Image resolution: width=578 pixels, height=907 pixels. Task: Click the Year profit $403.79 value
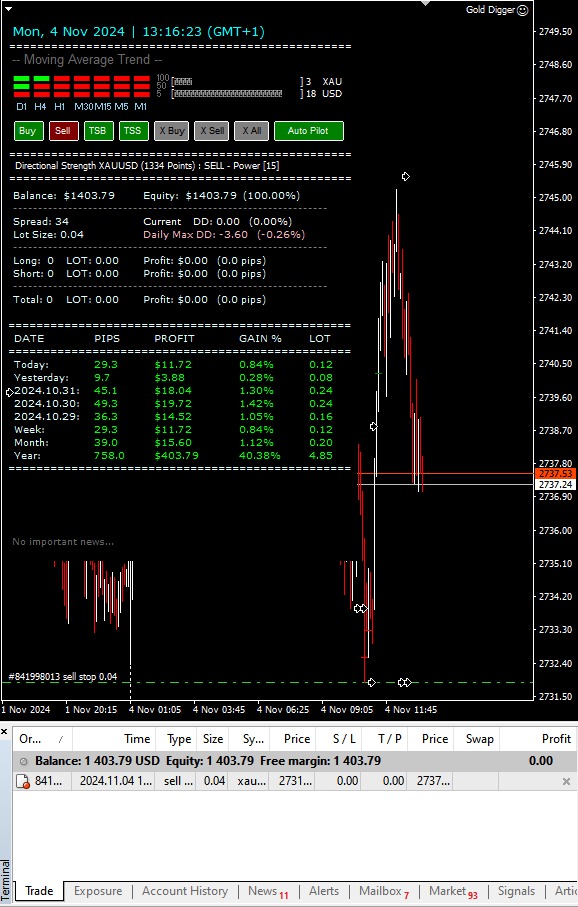coord(176,456)
